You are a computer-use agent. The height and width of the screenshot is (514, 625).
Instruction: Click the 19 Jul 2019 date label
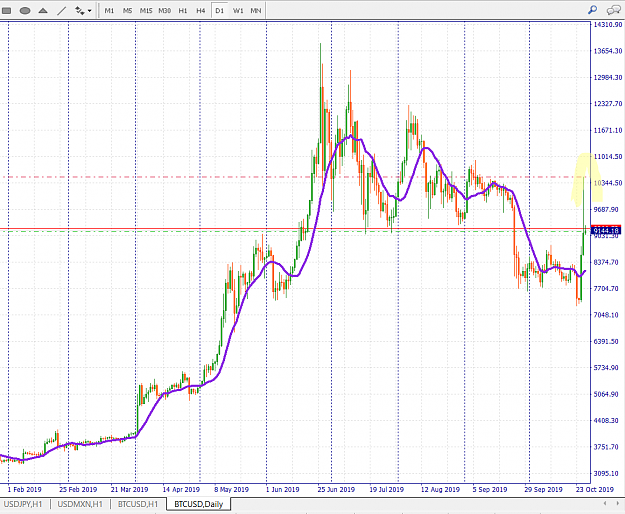coord(386,489)
